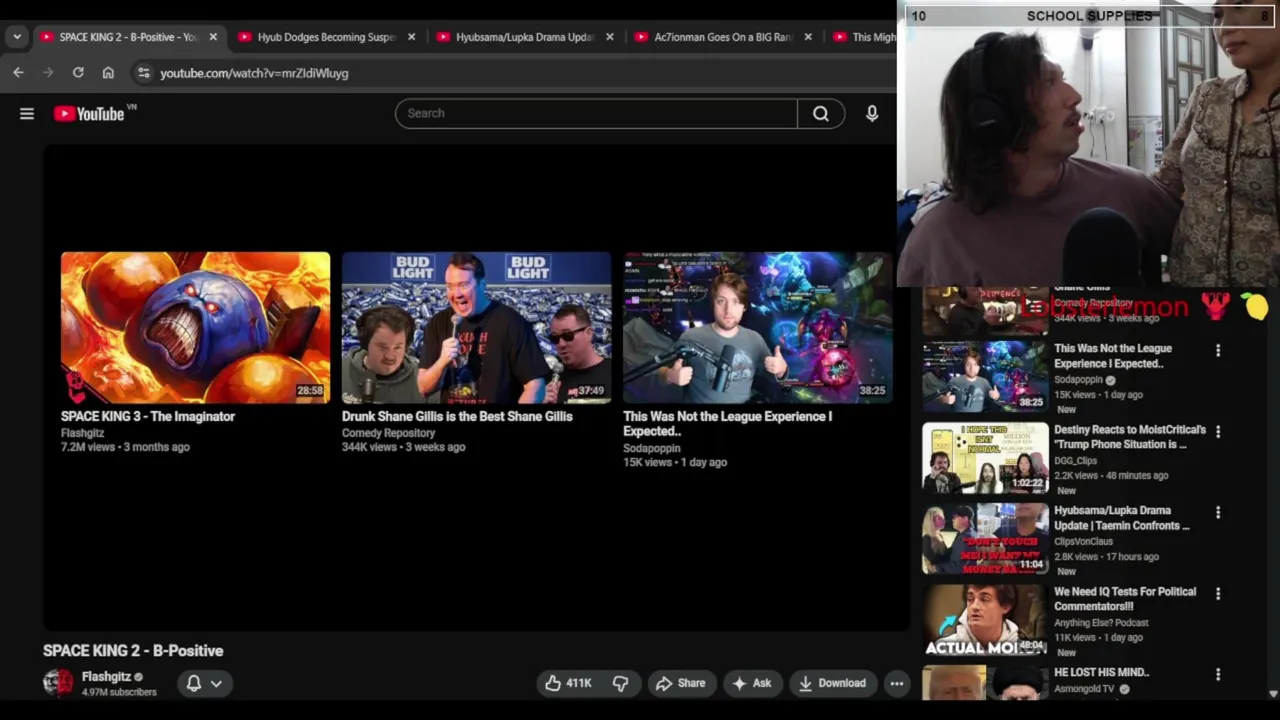This screenshot has width=1280, height=720.
Task: Click IQ Tests sidebar thumbnail 48:04
Action: pyautogui.click(x=985, y=620)
